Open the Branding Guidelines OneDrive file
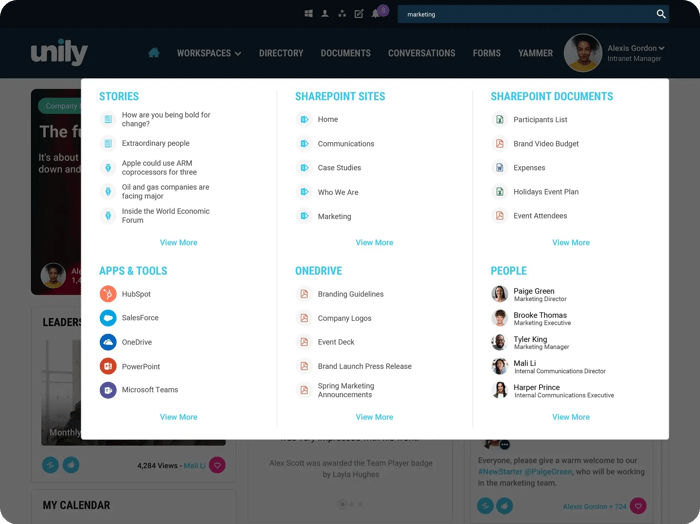Image resolution: width=700 pixels, height=524 pixels. (350, 294)
